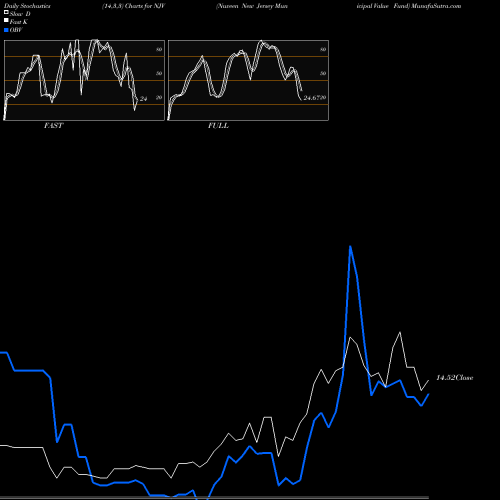This screenshot has width=500, height=500.
Task: Click the Fast K legend swatch
Action: (6, 20)
